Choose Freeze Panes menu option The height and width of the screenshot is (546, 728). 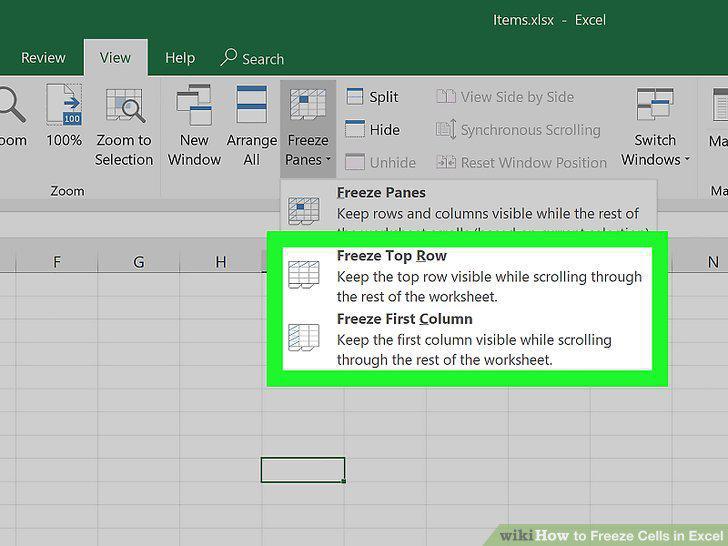tap(469, 206)
